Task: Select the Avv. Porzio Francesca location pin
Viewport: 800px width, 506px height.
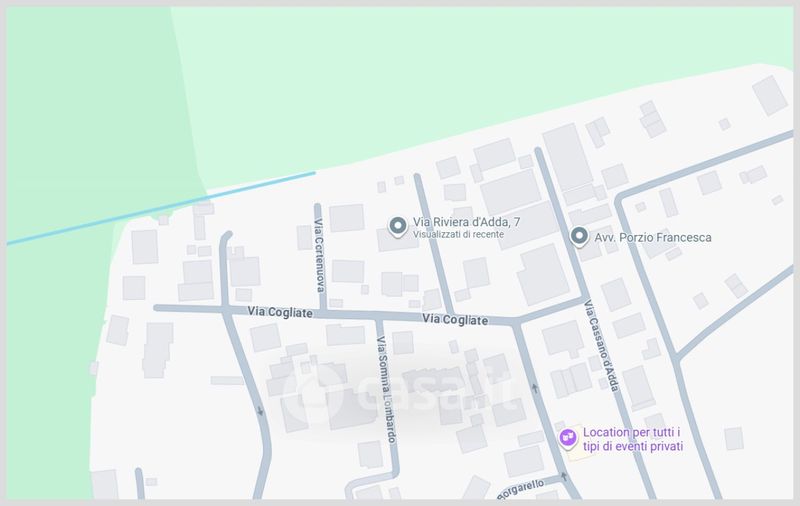Action: [x=578, y=237]
